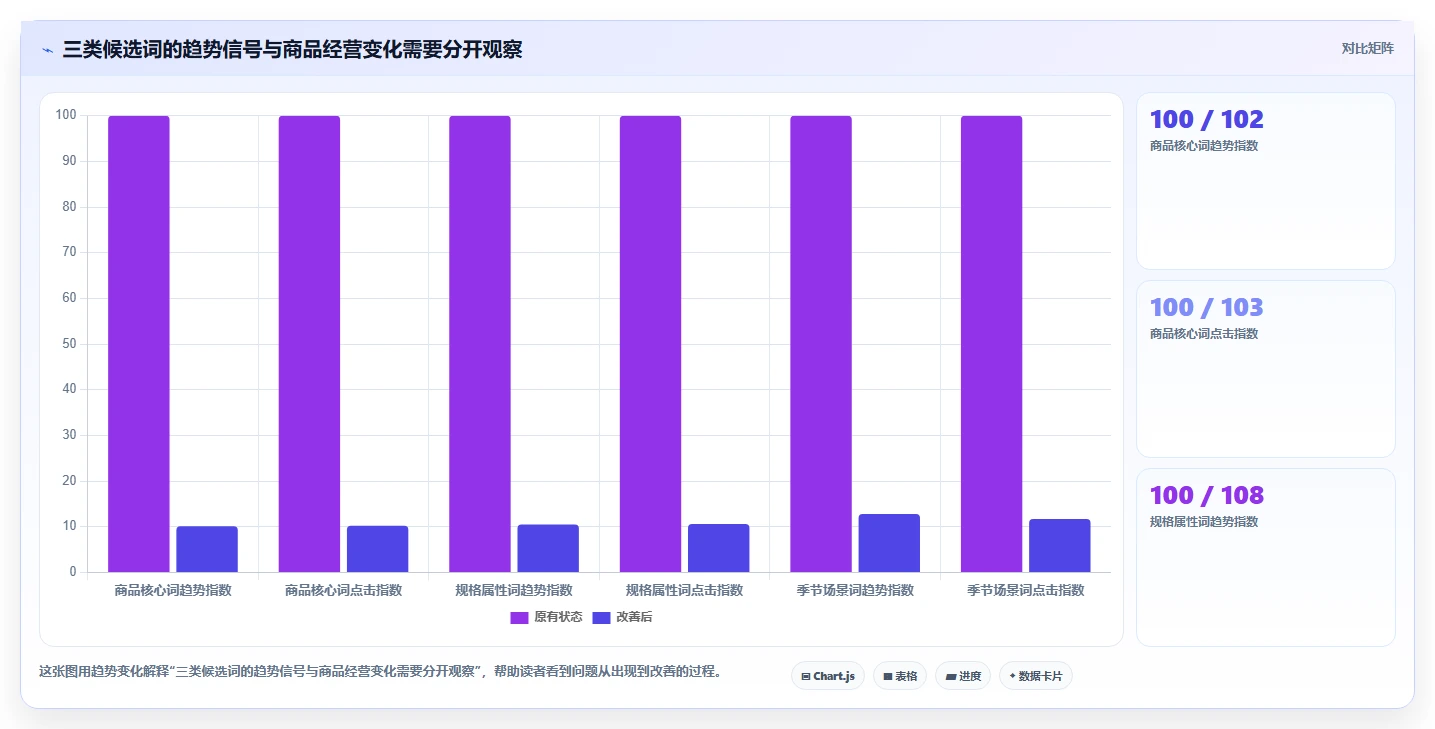Click the 原有状态 bar for 商品核心词点击指数
This screenshot has height=729, width=1435.
(x=309, y=344)
